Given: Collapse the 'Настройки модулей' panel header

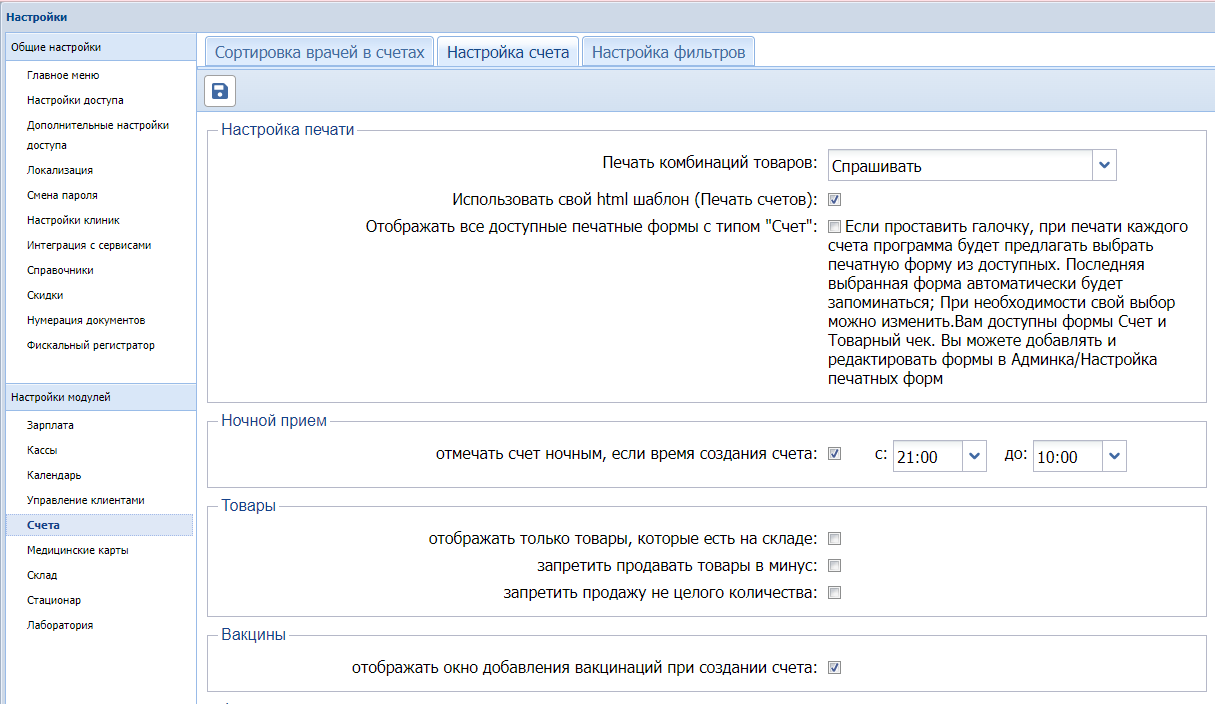Looking at the screenshot, I should pos(100,397).
